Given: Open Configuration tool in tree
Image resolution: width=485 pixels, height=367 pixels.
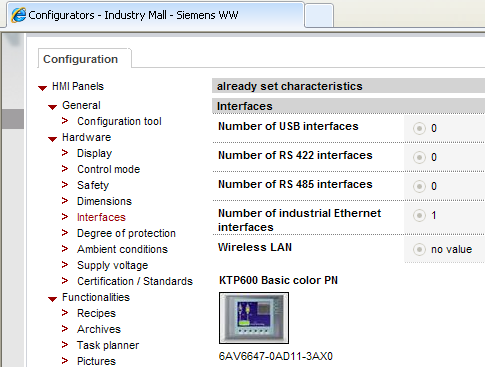Looking at the screenshot, I should [119, 121].
